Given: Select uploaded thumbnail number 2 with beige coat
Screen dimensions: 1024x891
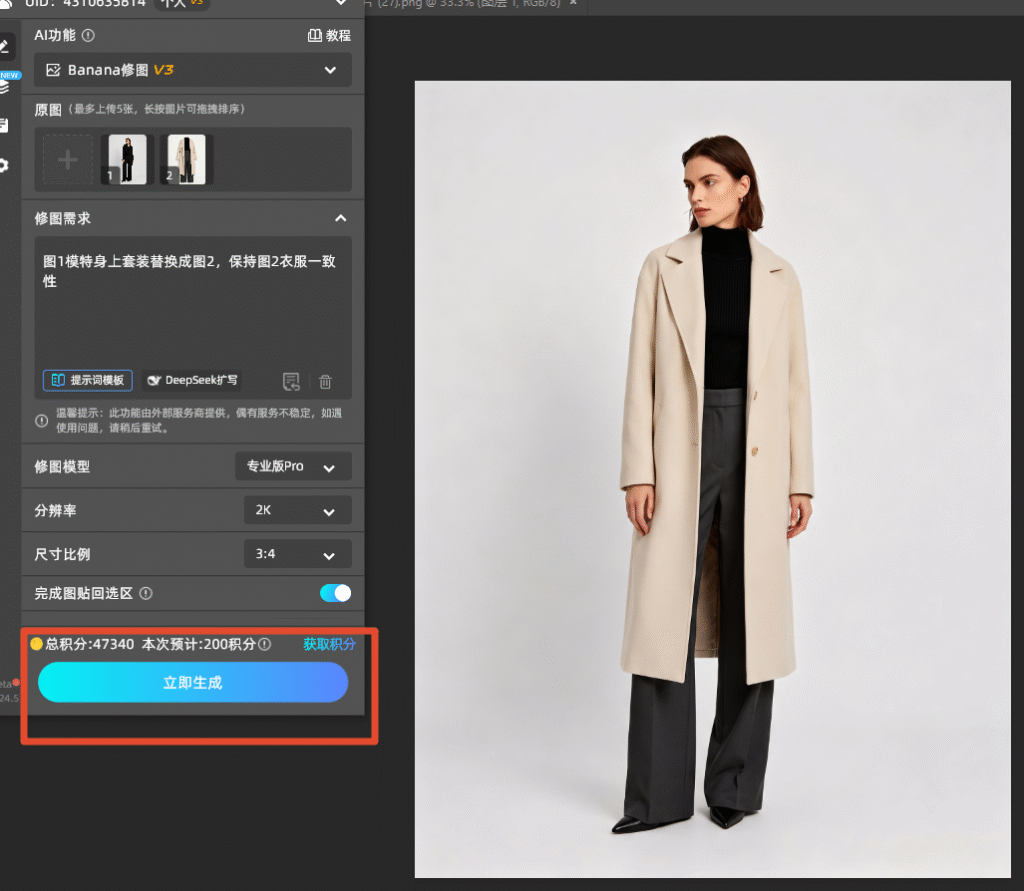Looking at the screenshot, I should [186, 159].
